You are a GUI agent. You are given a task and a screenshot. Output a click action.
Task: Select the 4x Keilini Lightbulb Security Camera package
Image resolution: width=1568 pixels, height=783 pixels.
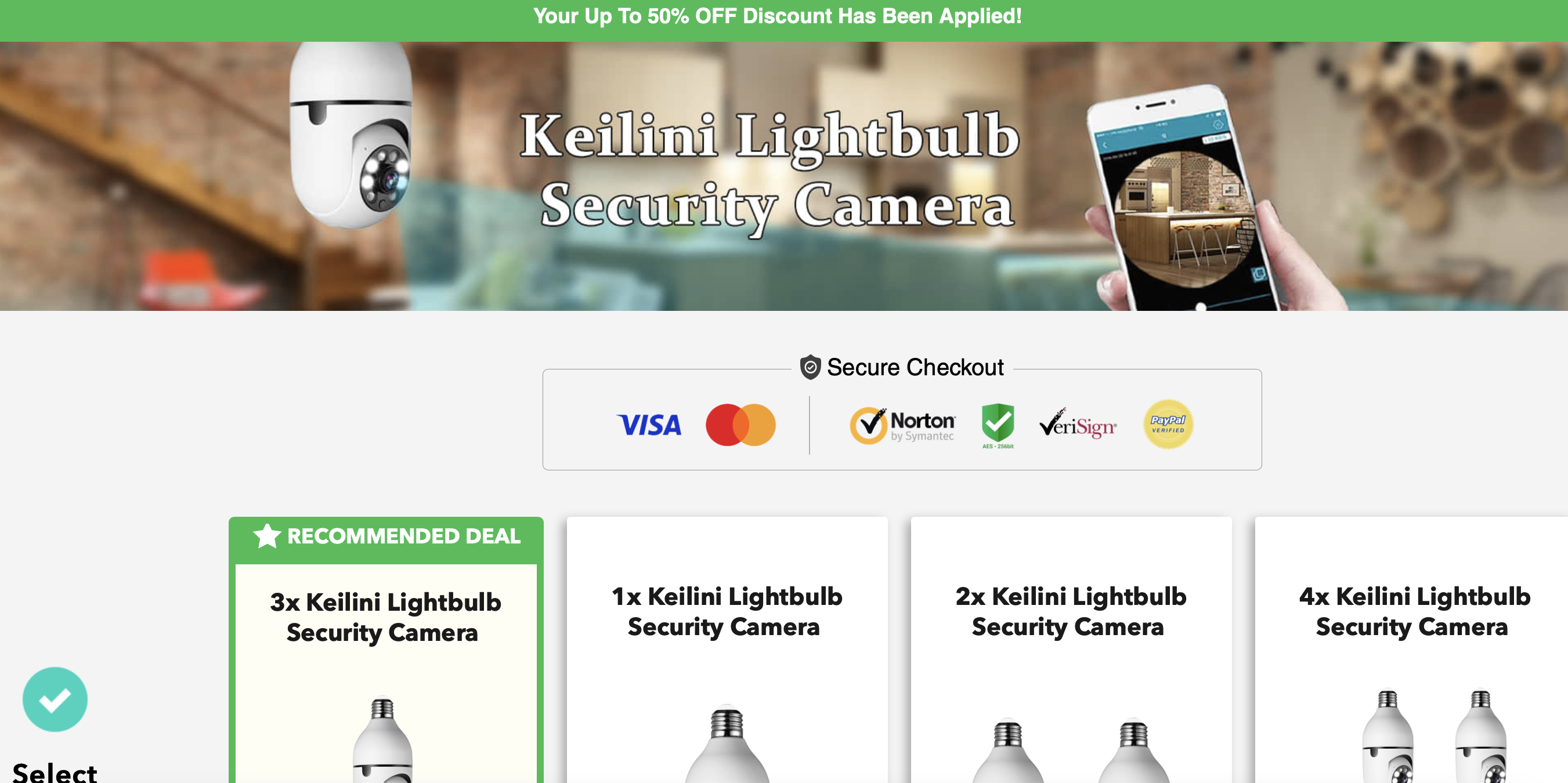pyautogui.click(x=1411, y=650)
